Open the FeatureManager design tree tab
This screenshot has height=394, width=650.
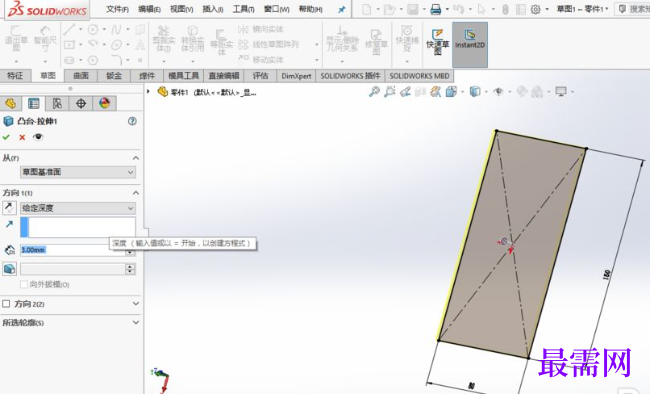tap(10, 103)
